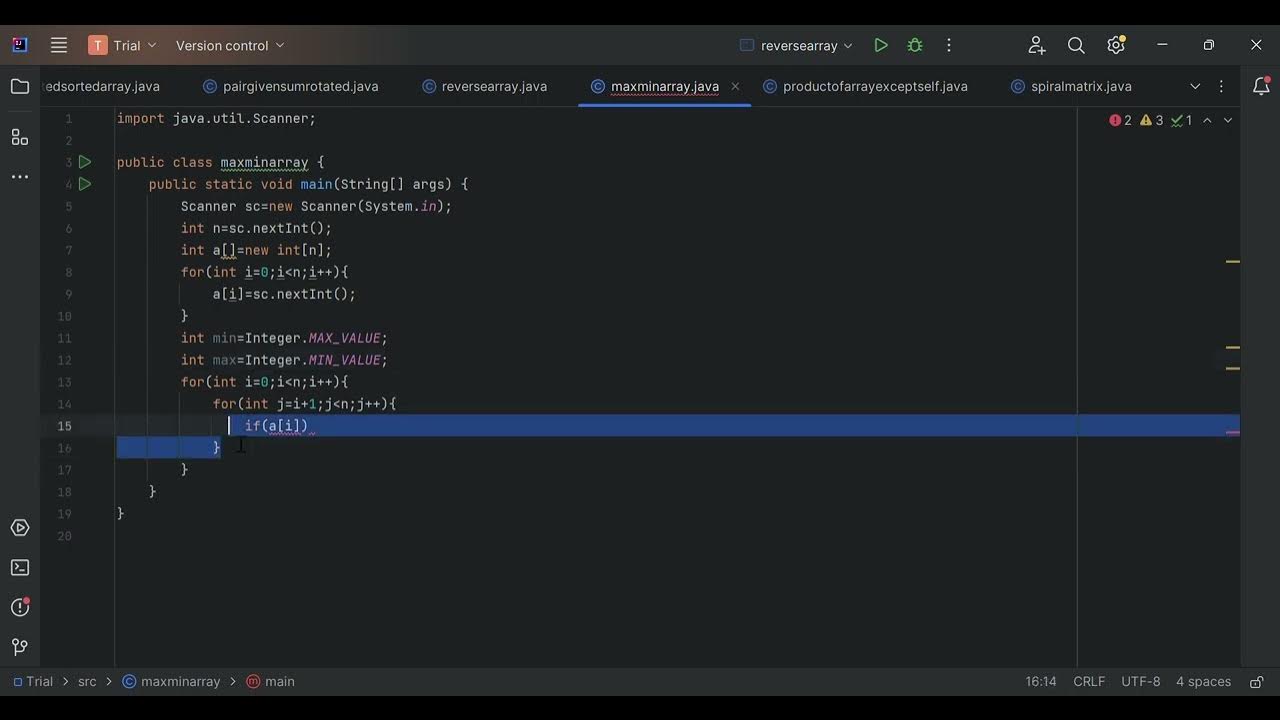Viewport: 1280px width, 720px height.
Task: Click the inner for loop with j=i+1
Action: coord(305,404)
